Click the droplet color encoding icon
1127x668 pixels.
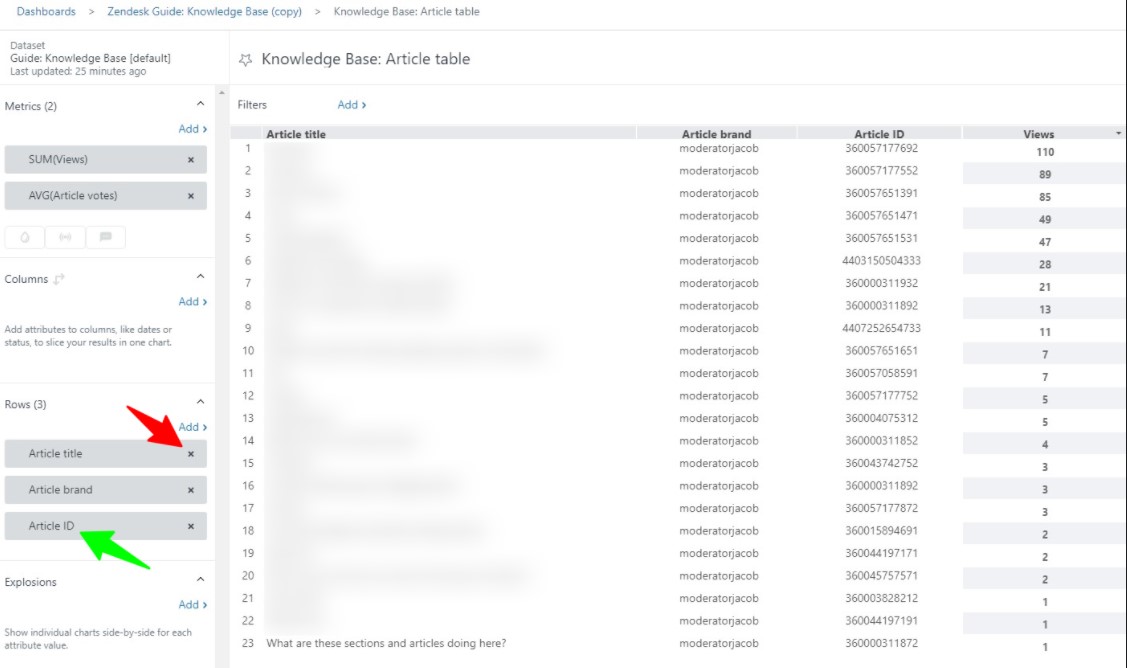pos(24,237)
